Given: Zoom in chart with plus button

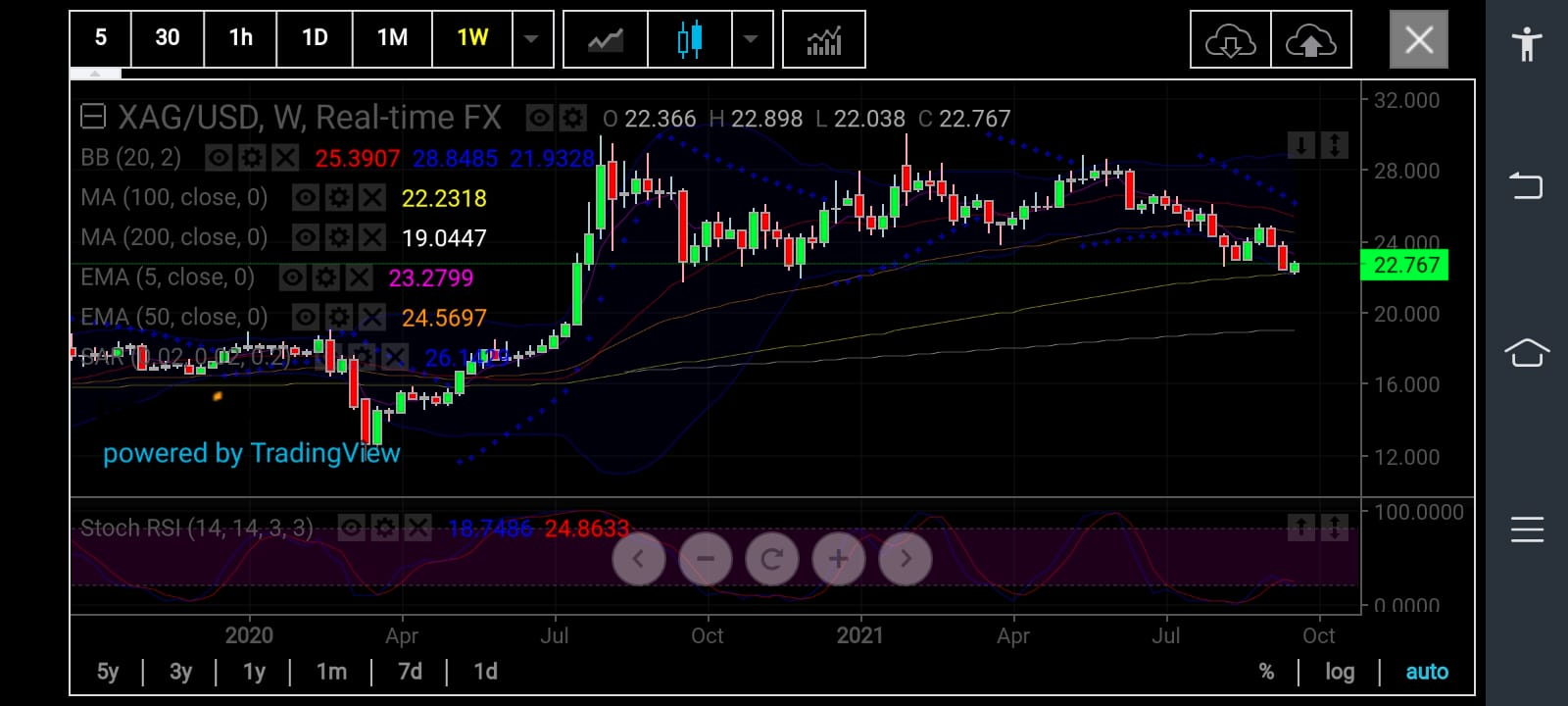Looking at the screenshot, I should click(x=838, y=559).
